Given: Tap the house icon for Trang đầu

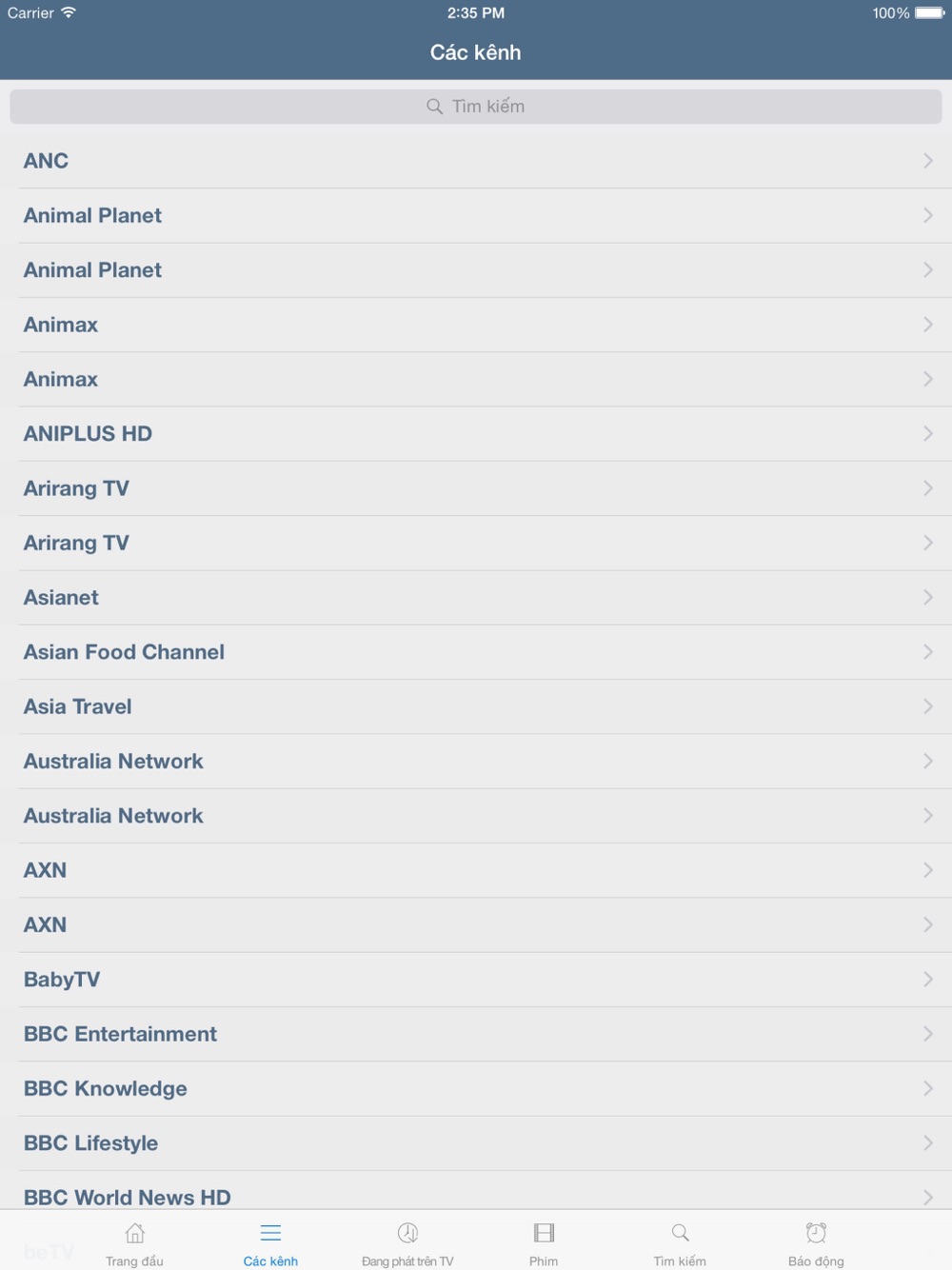Looking at the screenshot, I should pyautogui.click(x=135, y=1234).
